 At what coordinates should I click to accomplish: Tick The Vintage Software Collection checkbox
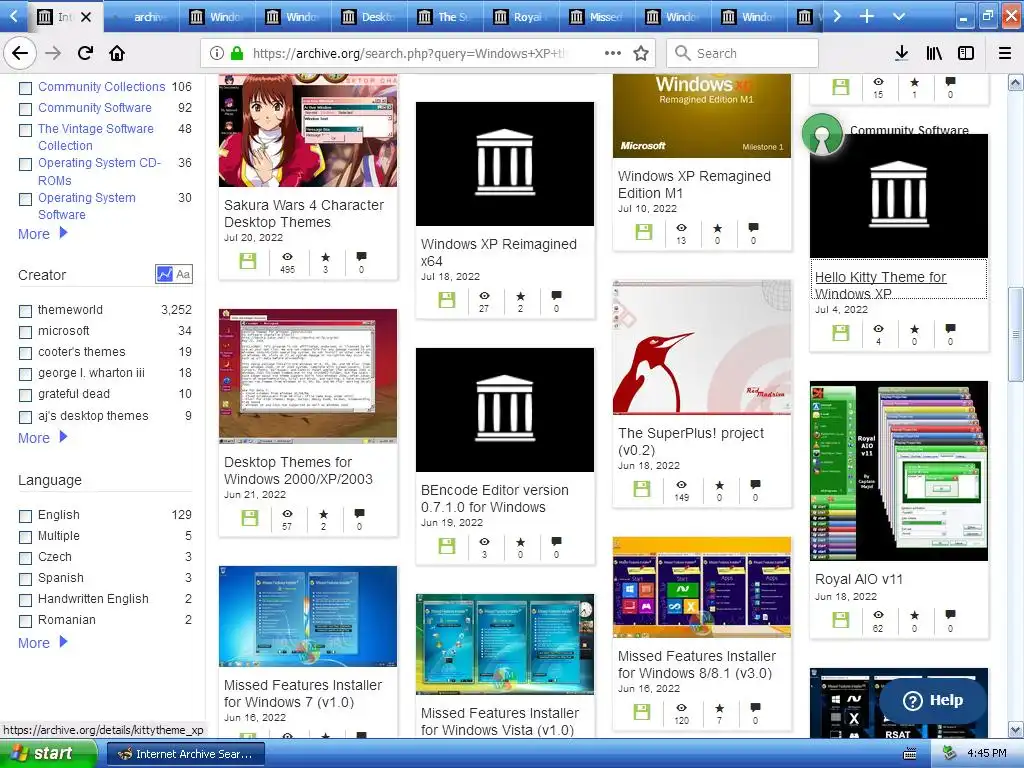25,130
